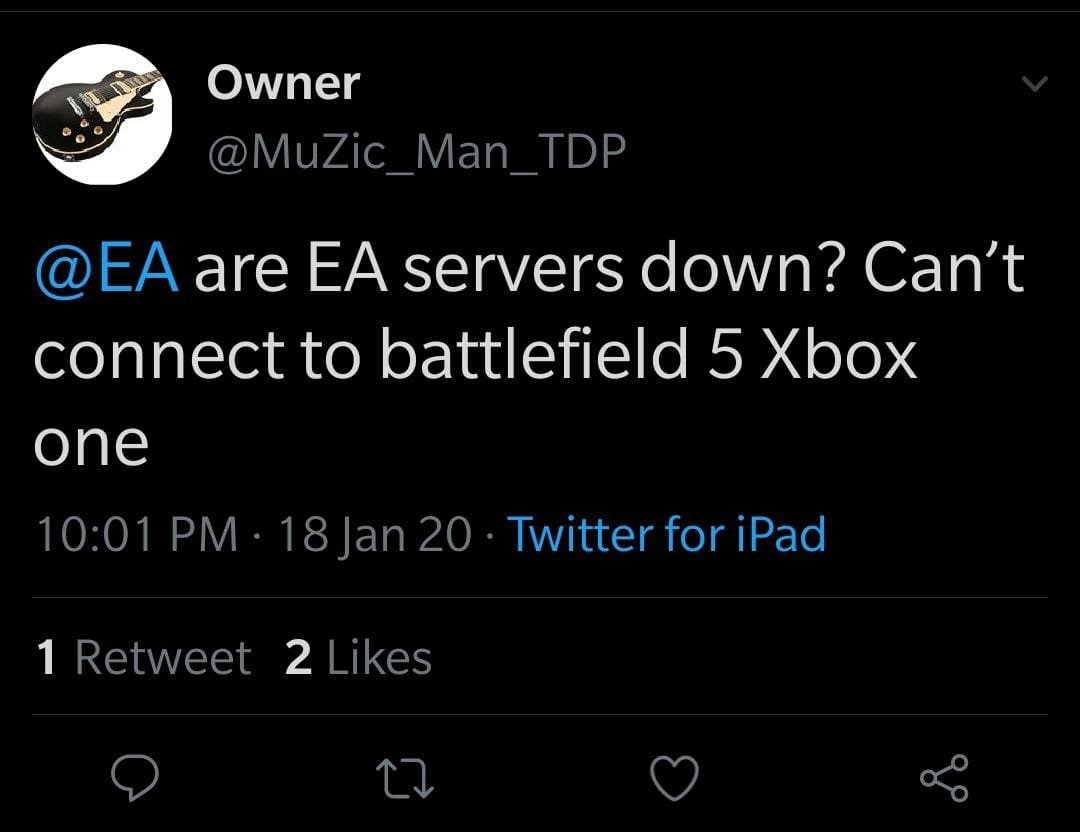Screen dimensions: 1080x832
Task: Expand the tweet options chevron
Action: click(x=1036, y=86)
